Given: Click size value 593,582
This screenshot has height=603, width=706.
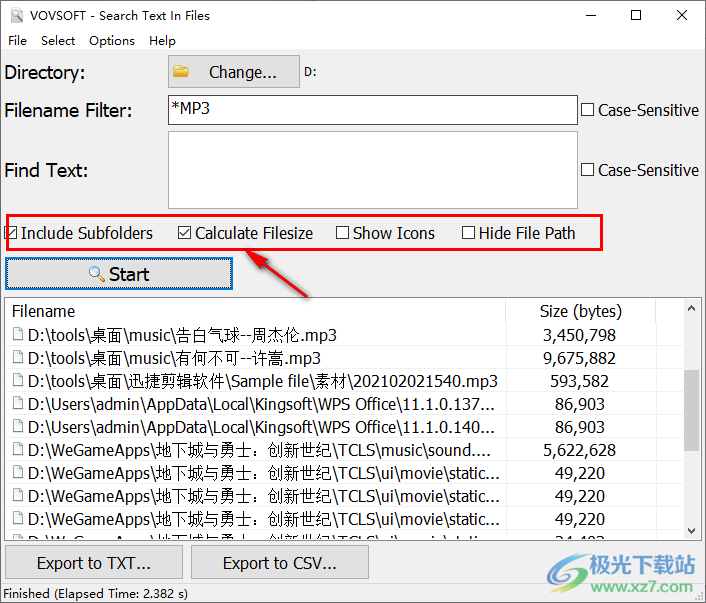Looking at the screenshot, I should click(579, 381).
